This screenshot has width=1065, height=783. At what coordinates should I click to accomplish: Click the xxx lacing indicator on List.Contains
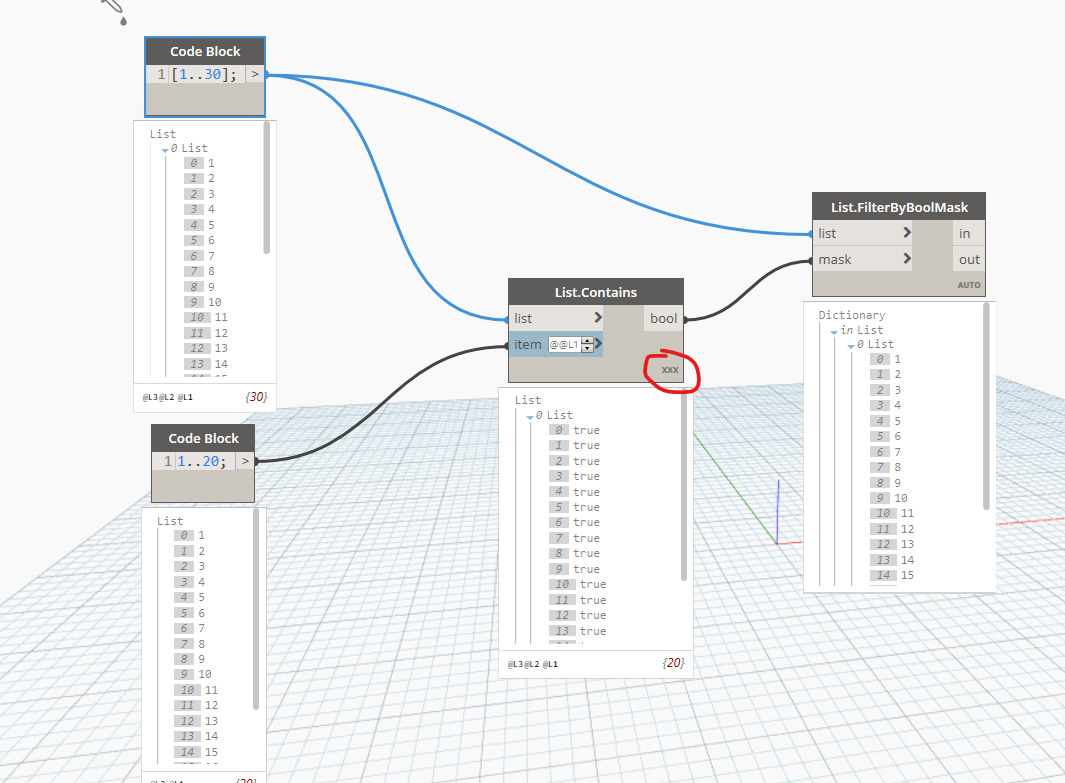tap(670, 369)
